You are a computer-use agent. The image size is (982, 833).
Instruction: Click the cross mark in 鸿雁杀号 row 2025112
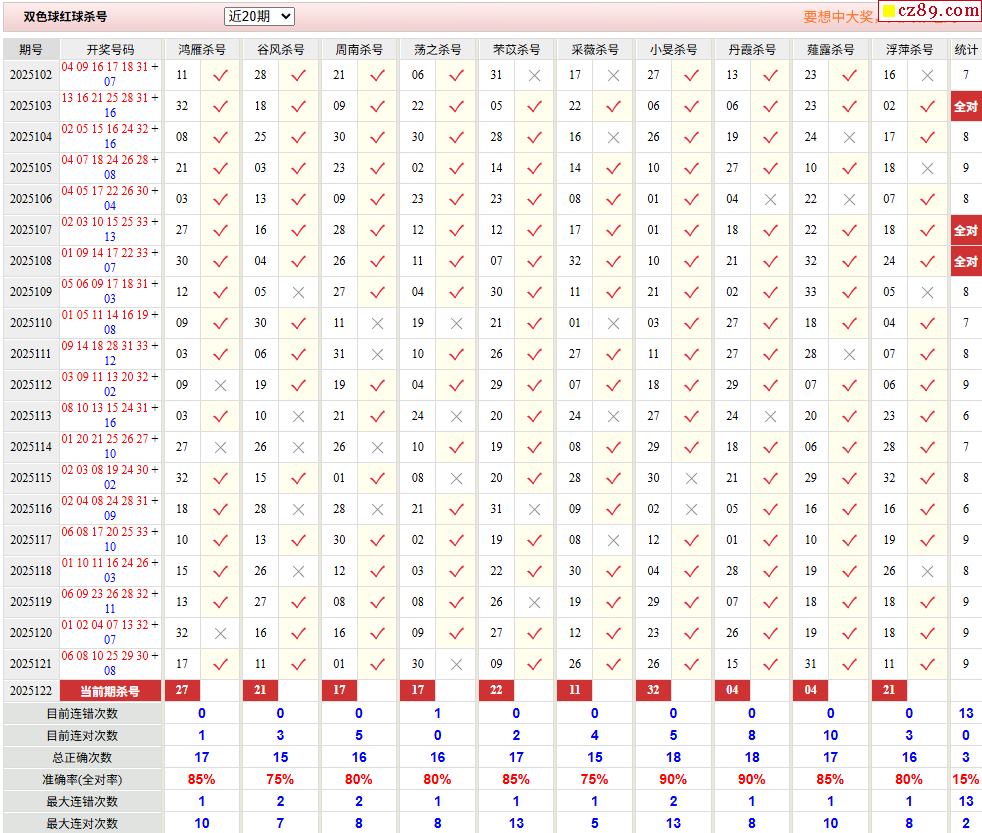(x=221, y=385)
